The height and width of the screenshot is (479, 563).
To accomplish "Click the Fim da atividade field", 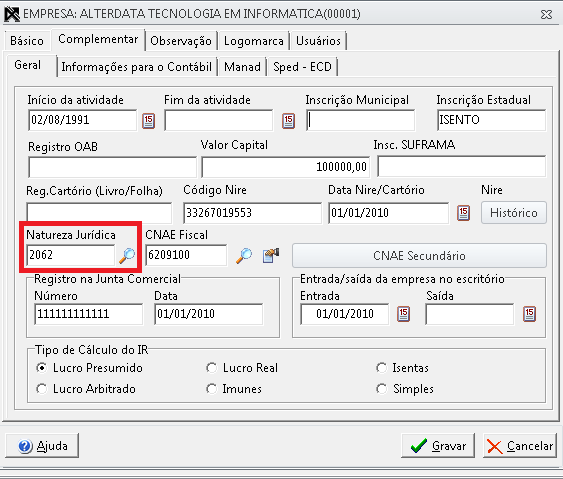I will click(219, 120).
